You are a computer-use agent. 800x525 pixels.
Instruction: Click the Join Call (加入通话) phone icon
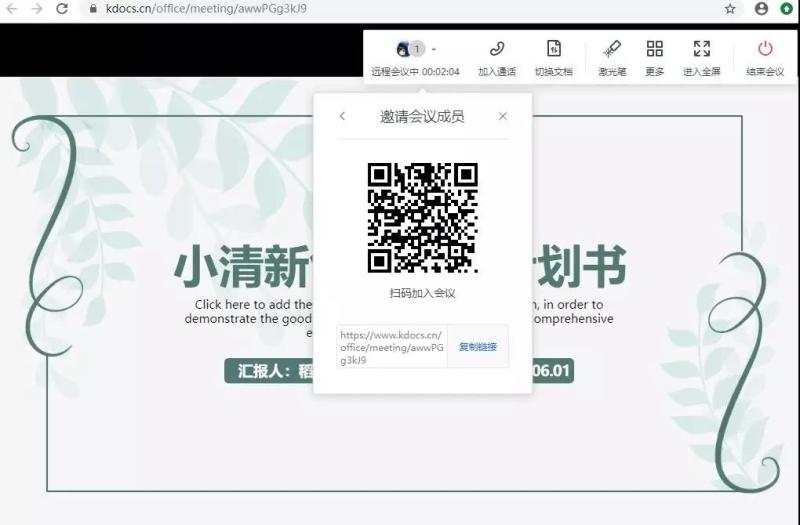pos(496,49)
